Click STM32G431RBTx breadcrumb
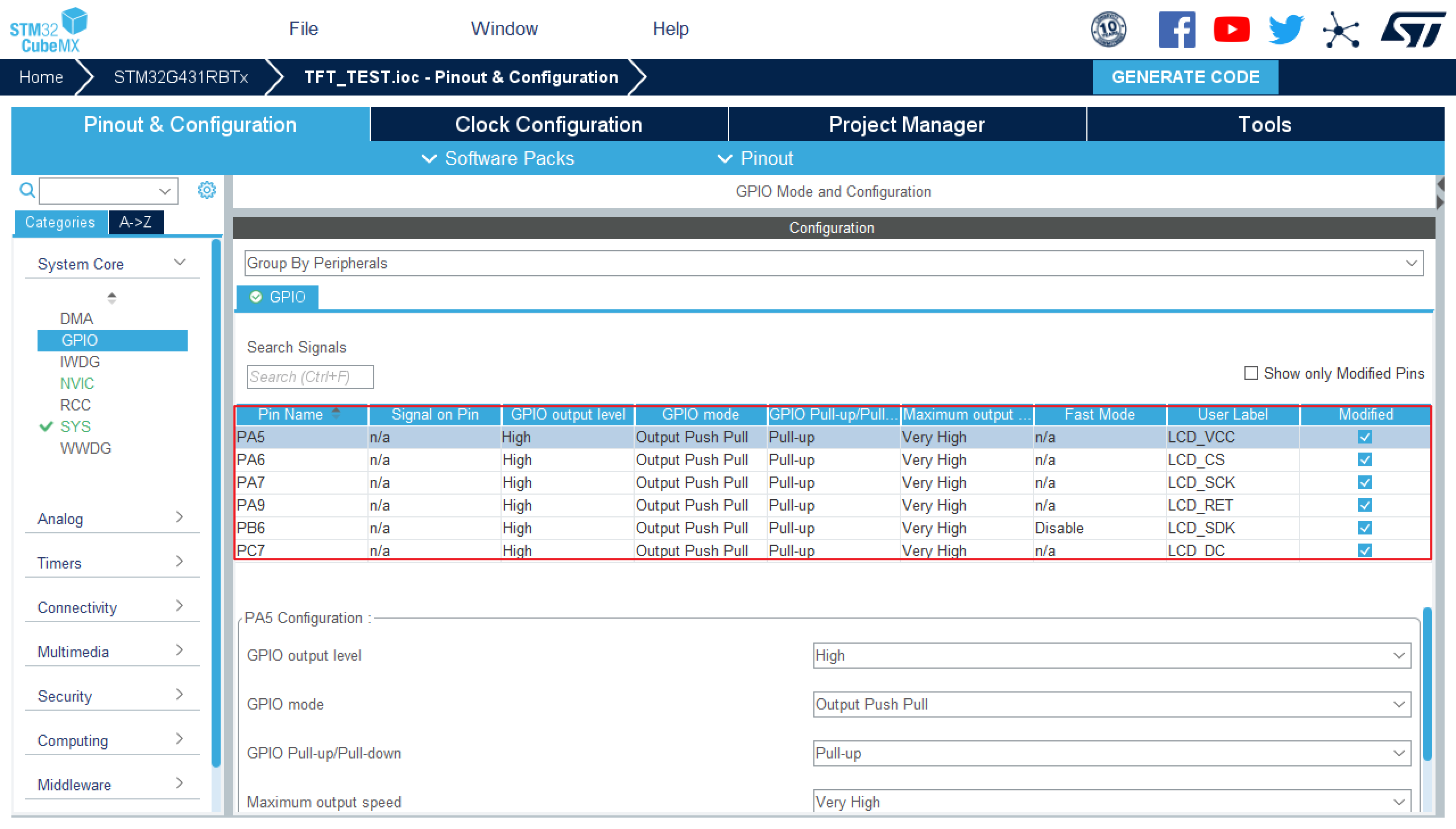 (180, 77)
